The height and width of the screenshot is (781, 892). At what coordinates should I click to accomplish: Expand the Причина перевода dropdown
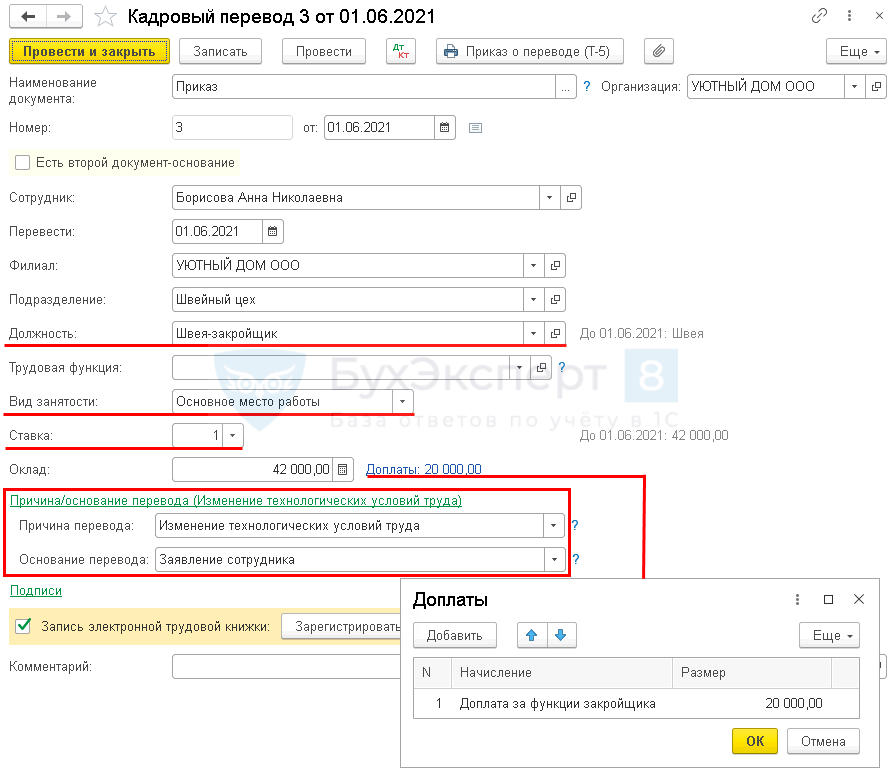(x=553, y=526)
